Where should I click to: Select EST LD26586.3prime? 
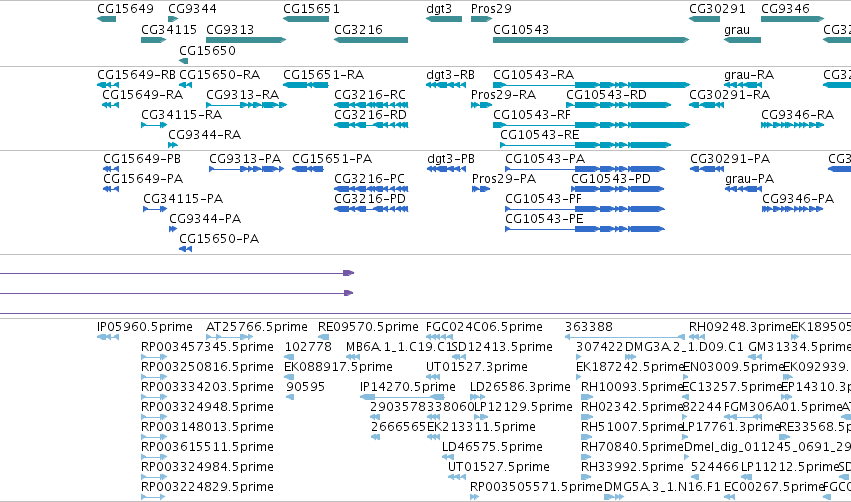pos(478,397)
